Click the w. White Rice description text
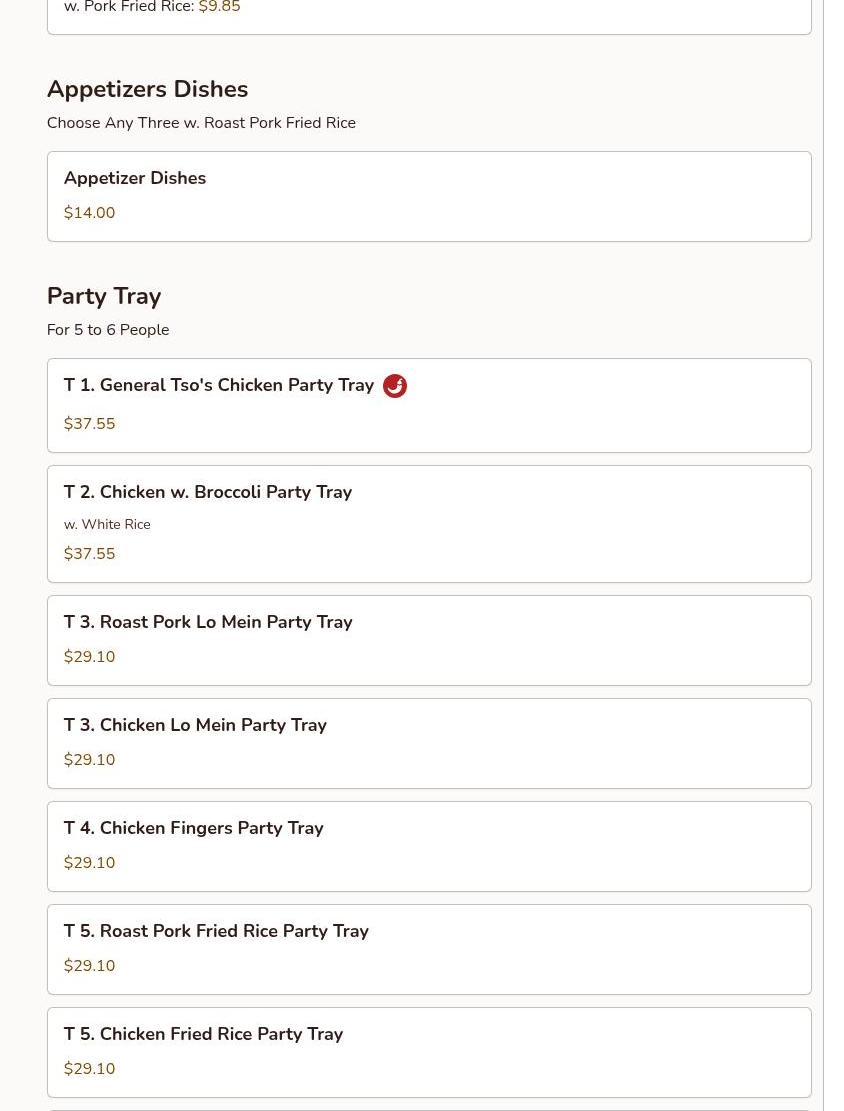 (107, 524)
